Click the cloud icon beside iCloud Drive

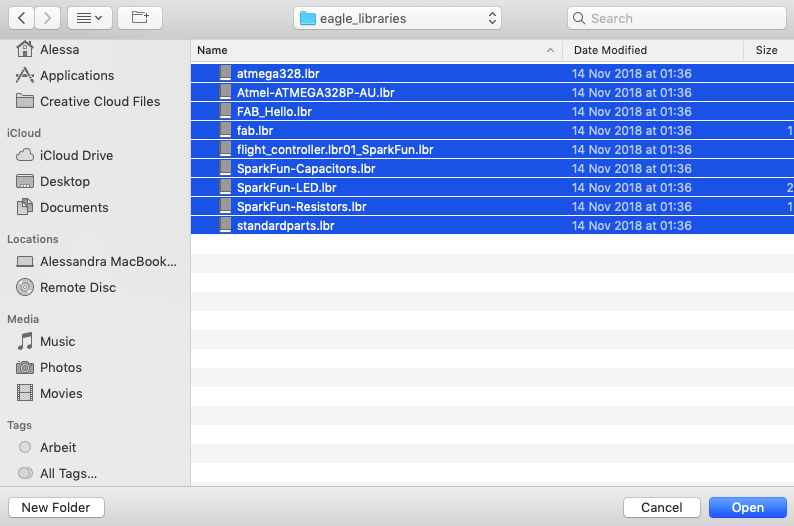pos(25,155)
